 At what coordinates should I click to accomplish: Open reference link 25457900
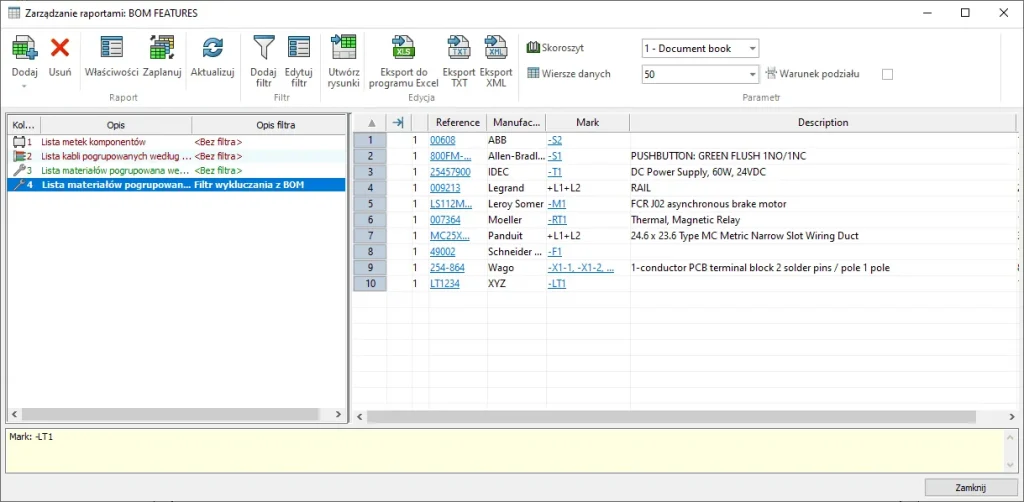[450, 172]
